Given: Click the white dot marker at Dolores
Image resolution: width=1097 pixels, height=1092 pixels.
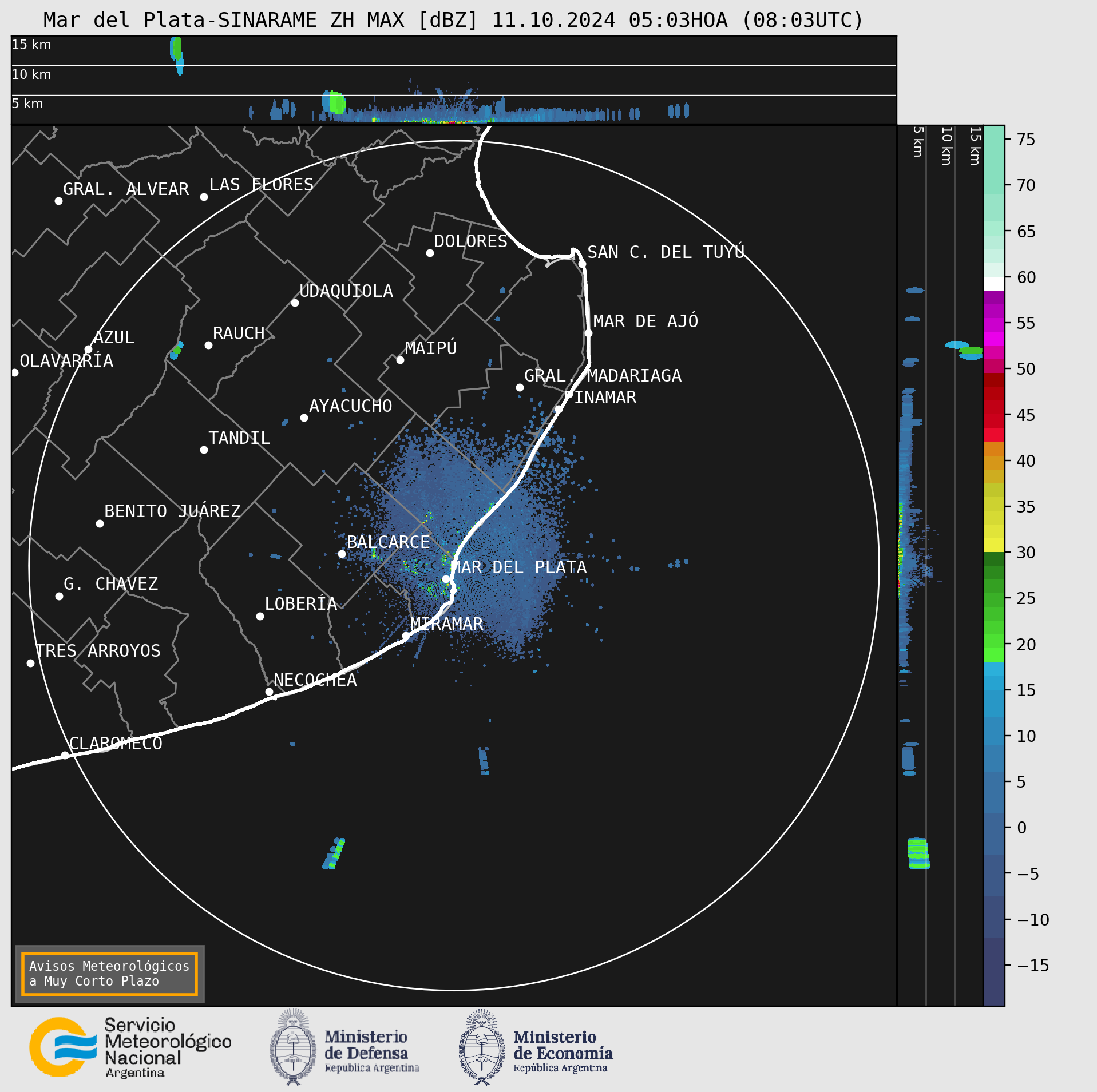Looking at the screenshot, I should click(x=430, y=253).
